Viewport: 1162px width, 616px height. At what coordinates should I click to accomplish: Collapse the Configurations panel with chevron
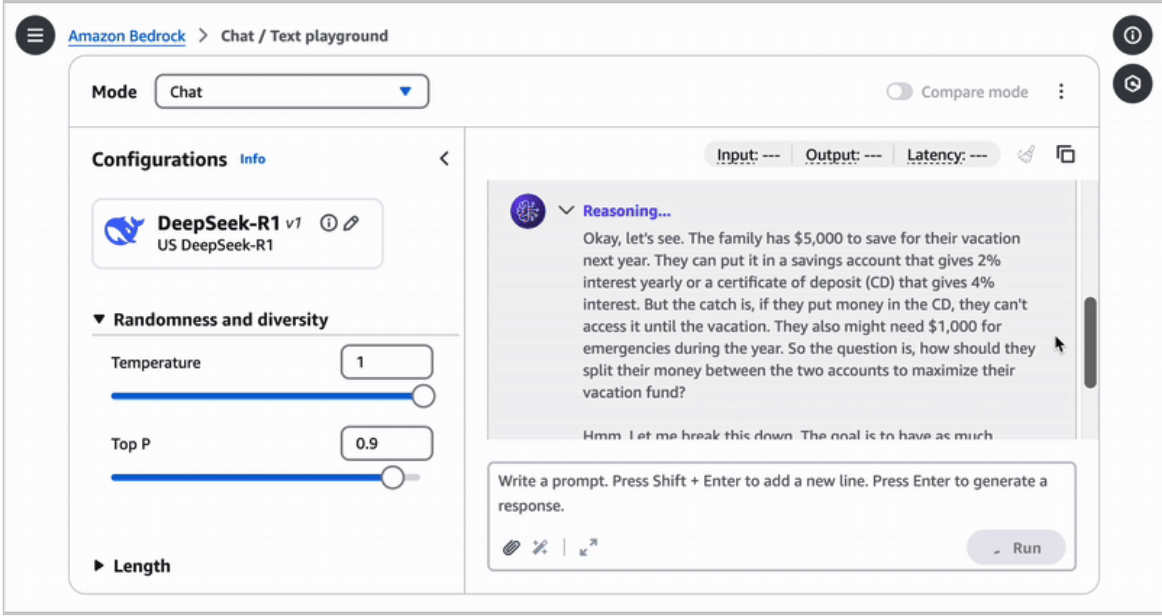coord(444,159)
